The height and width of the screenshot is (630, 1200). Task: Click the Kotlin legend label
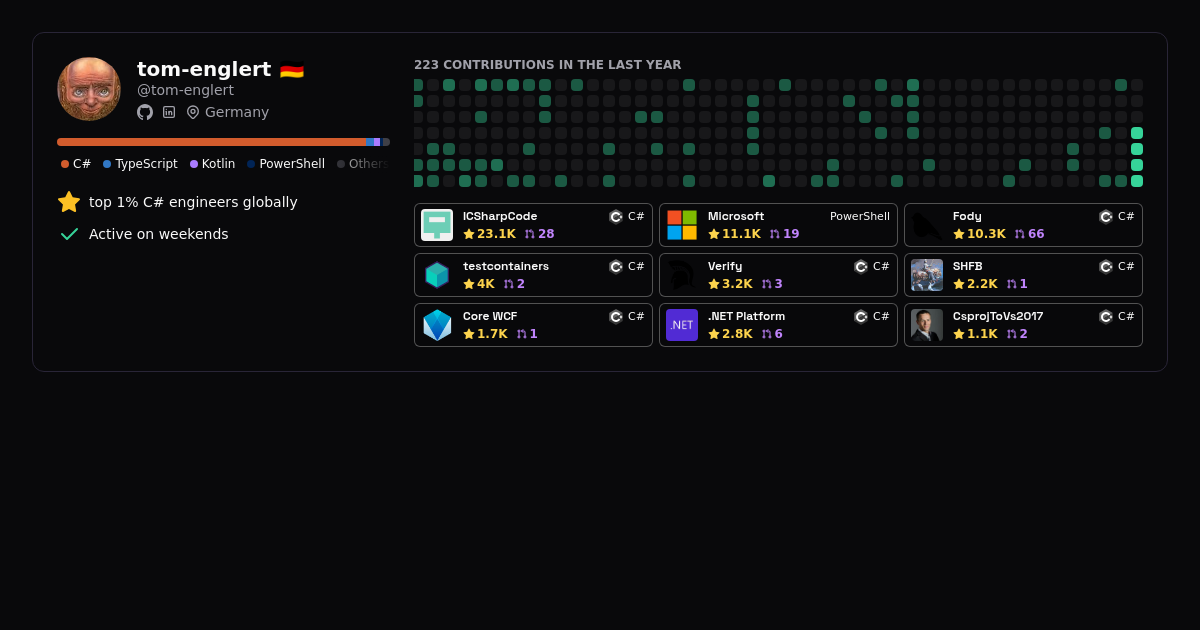coord(218,164)
